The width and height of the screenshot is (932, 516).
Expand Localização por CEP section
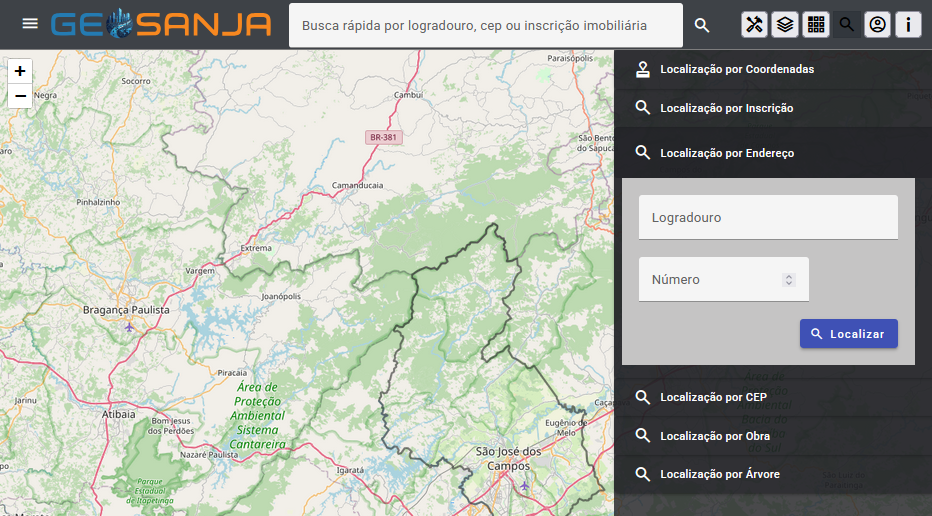[713, 397]
